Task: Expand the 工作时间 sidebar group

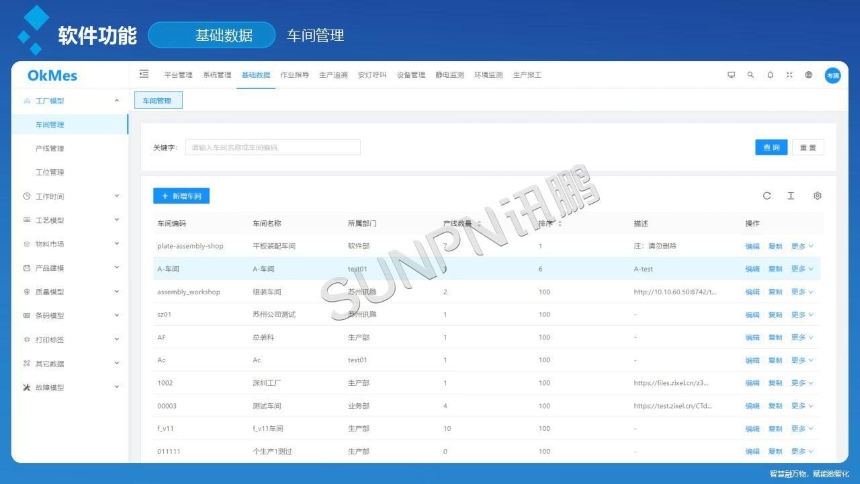Action: (117, 196)
